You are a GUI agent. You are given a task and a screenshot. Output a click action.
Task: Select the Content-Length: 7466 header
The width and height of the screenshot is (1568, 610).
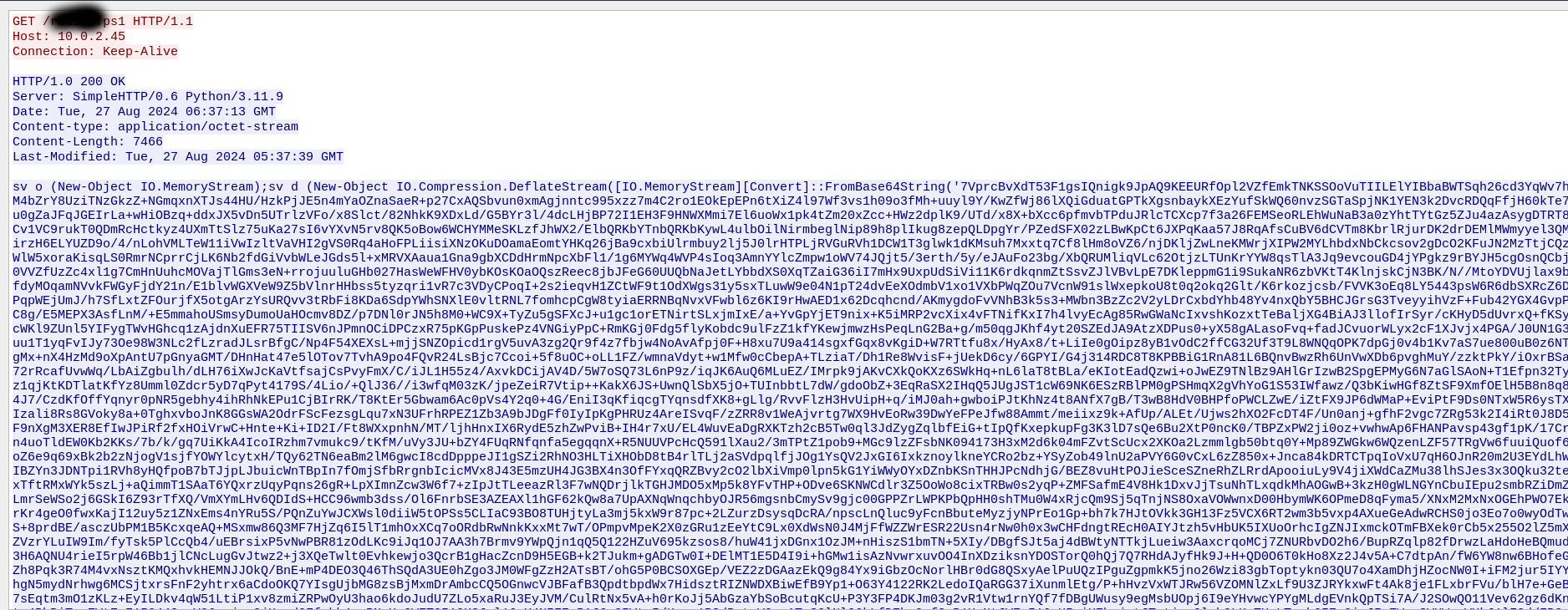pos(88,142)
